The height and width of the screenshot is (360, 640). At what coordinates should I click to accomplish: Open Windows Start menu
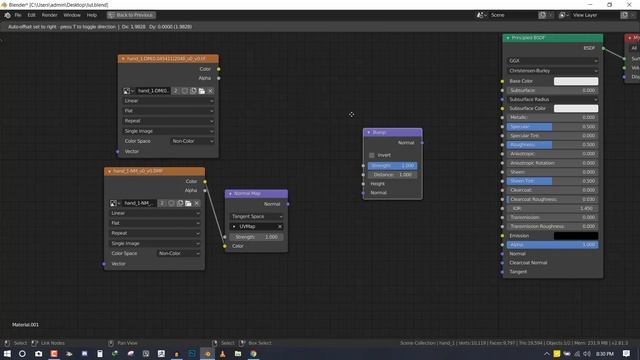point(7,354)
